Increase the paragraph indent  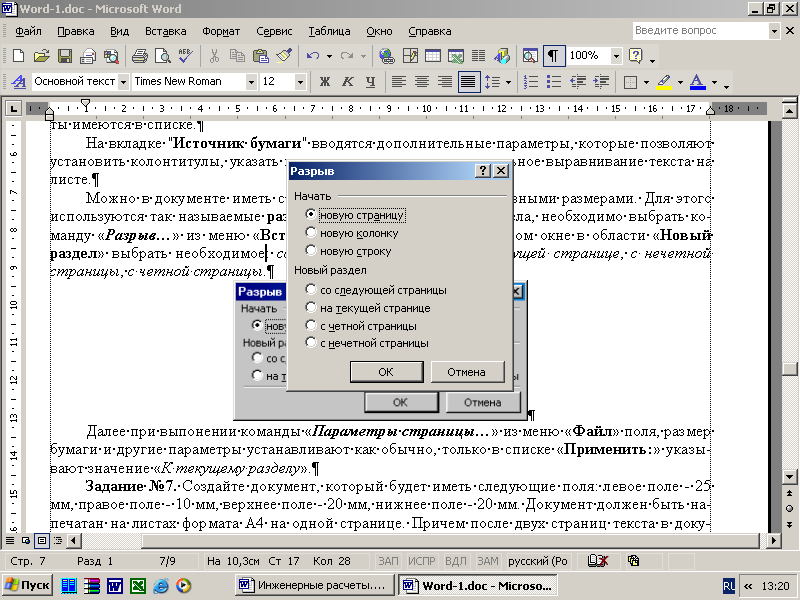click(601, 82)
